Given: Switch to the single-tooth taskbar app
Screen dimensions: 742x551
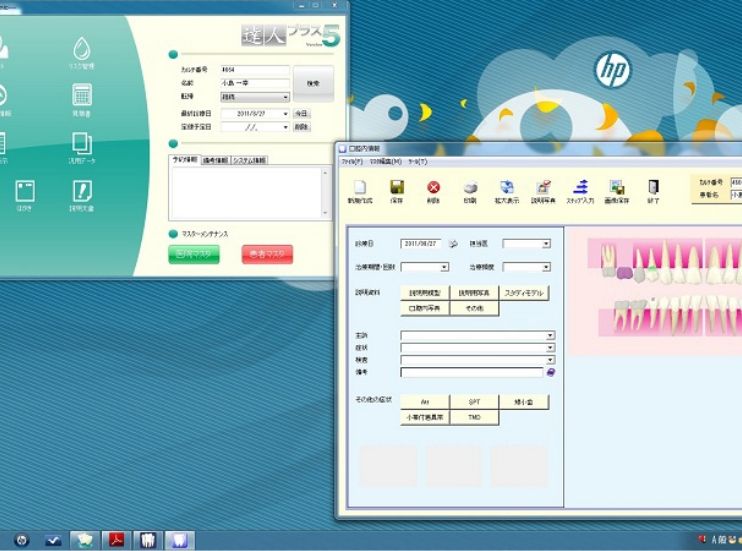Looking at the screenshot, I should pyautogui.click(x=180, y=540).
